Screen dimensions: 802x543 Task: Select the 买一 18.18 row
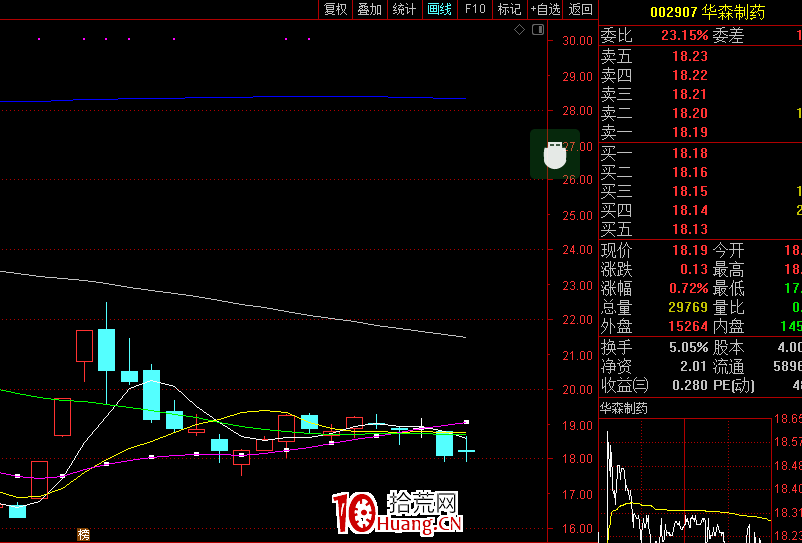[x=700, y=153]
